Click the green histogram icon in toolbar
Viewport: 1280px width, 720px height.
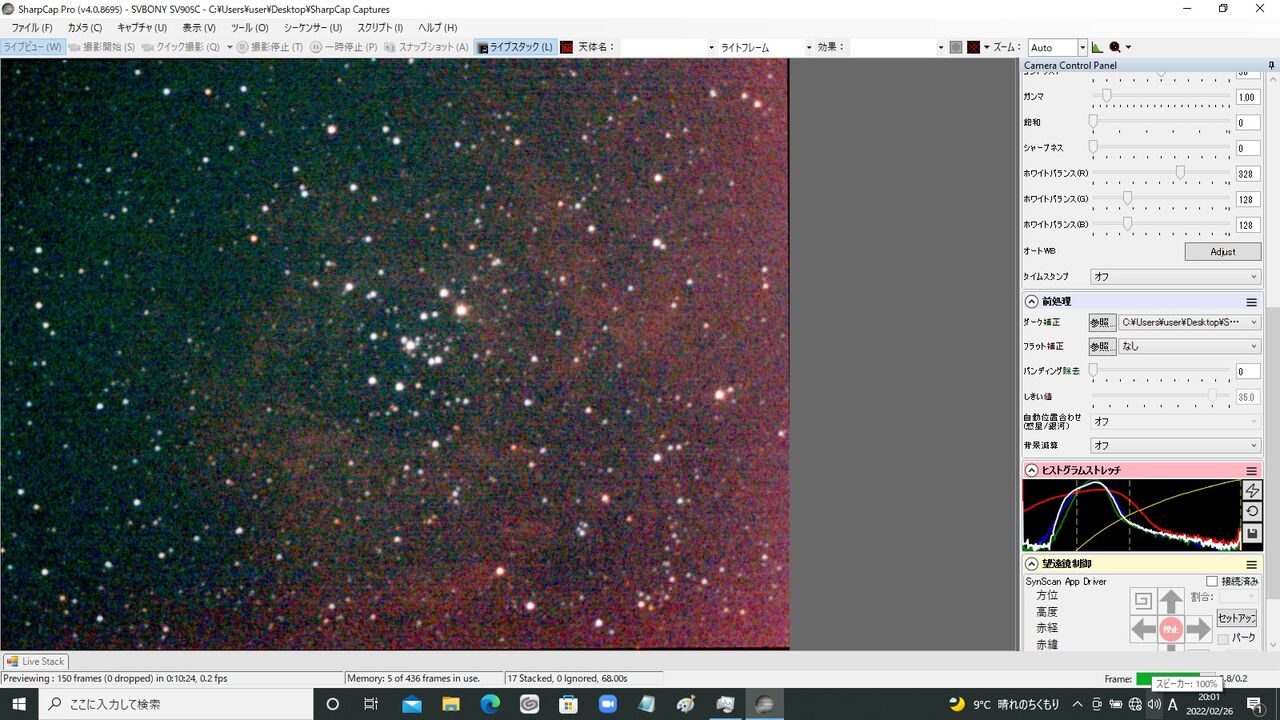1098,47
